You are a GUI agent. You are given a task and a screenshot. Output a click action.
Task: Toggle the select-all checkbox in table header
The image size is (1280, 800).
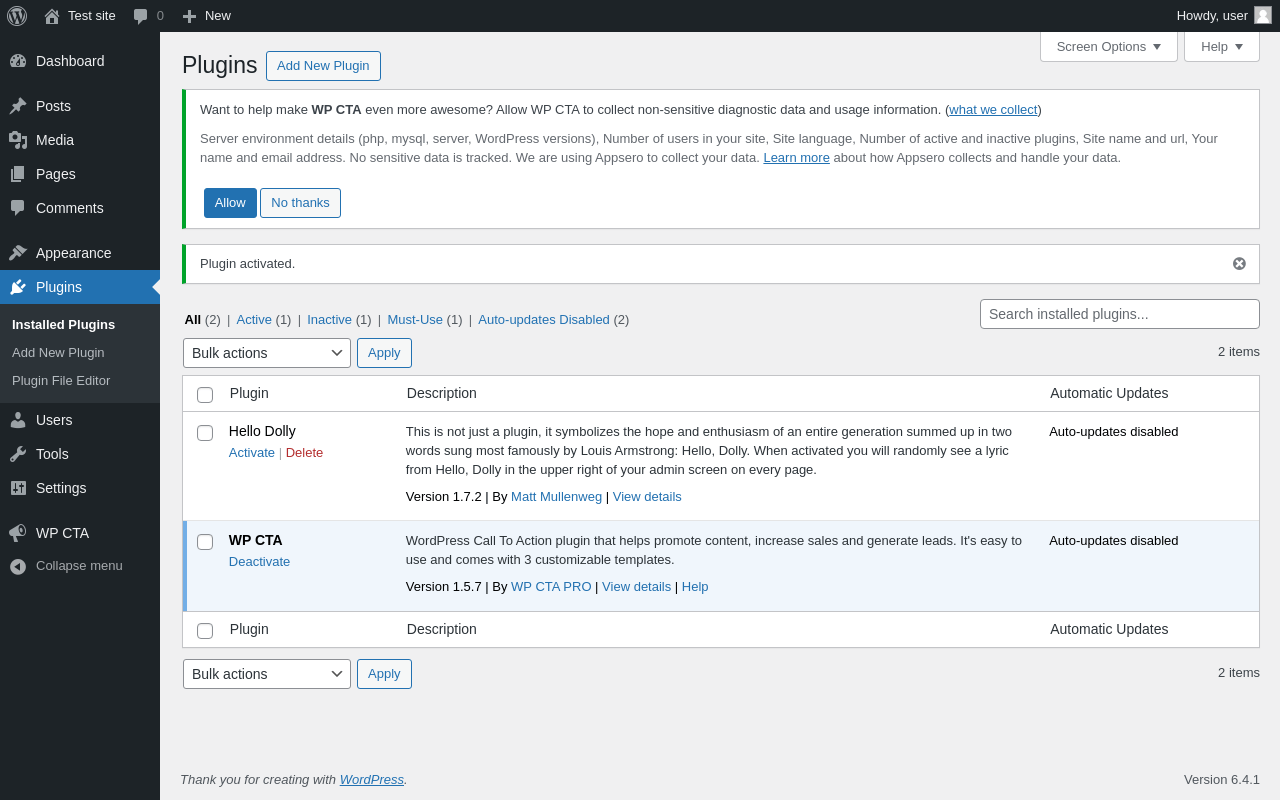coord(205,395)
